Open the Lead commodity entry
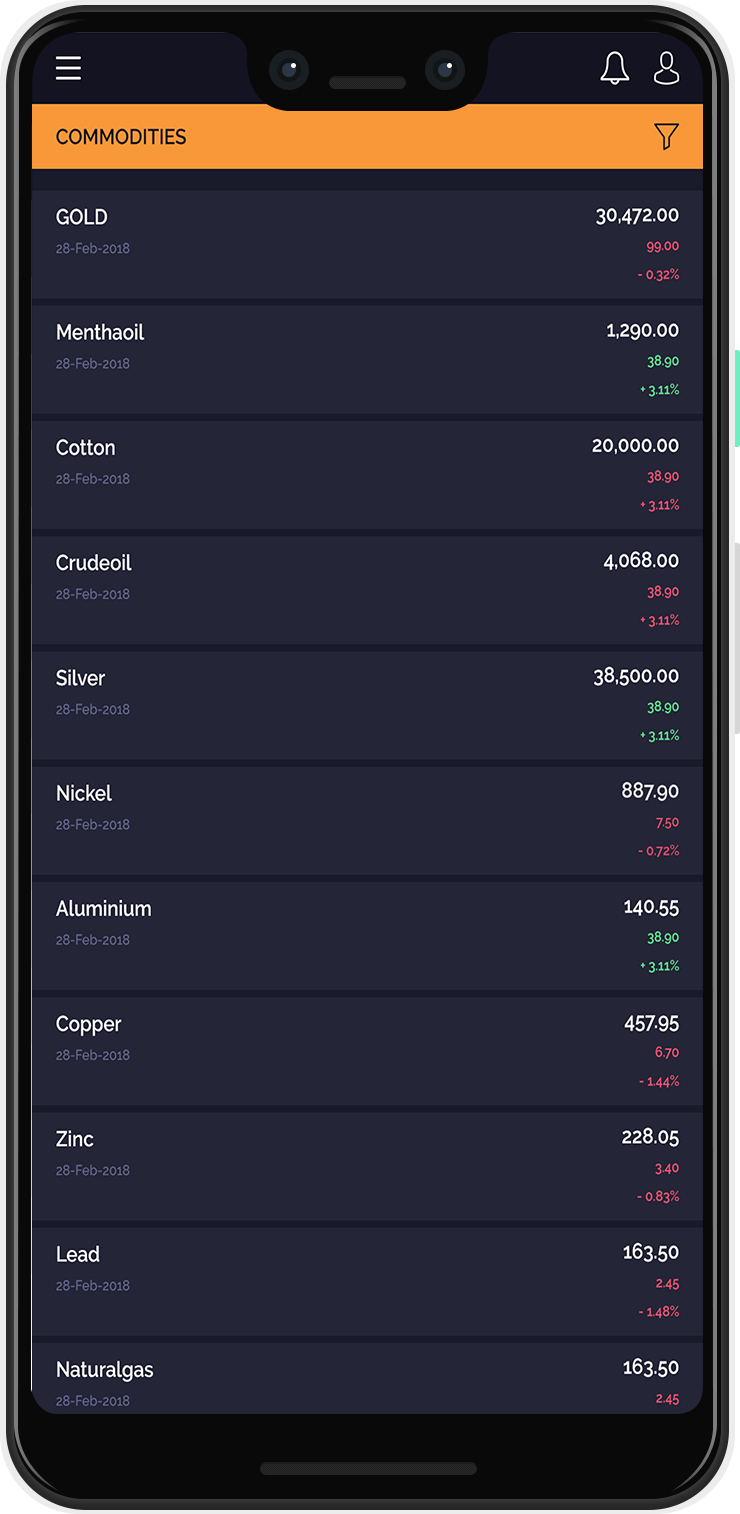This screenshot has height=1514, width=740. pos(367,1281)
